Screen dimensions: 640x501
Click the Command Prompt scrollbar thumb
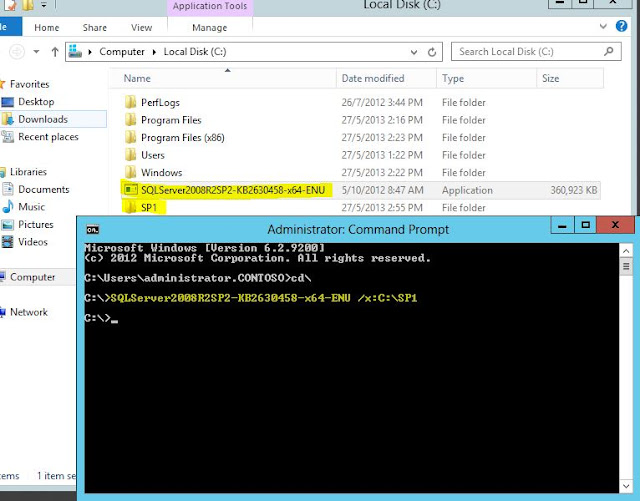click(626, 267)
